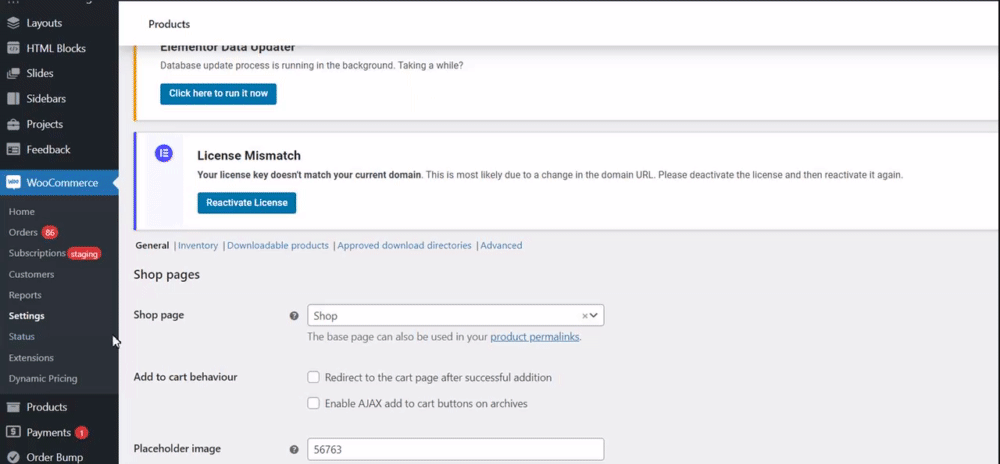Enable redirect to cart after successful addition

[313, 377]
